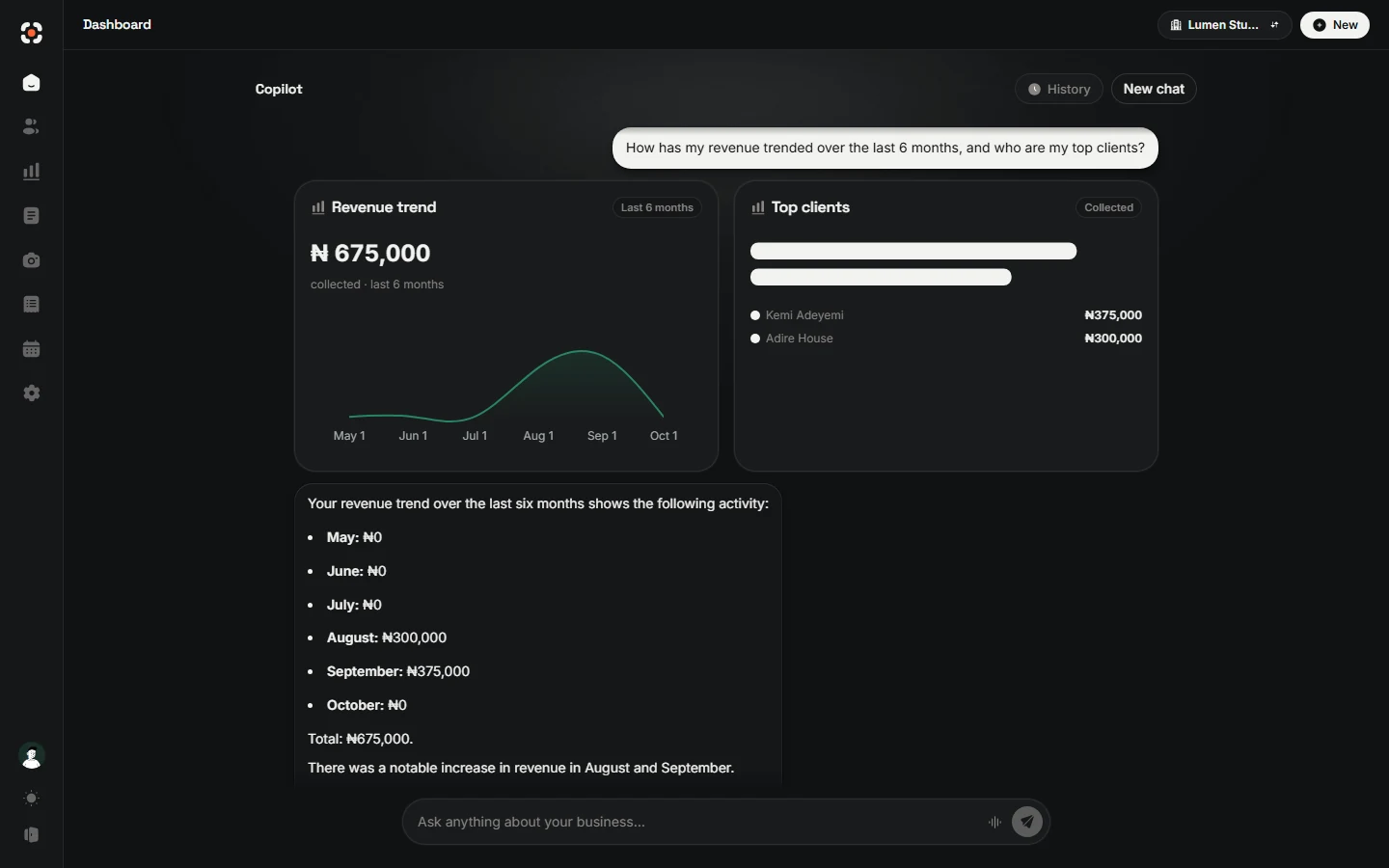Click the legend dot beside Adire House
This screenshot has width=1389, height=868.
pyautogui.click(x=755, y=339)
